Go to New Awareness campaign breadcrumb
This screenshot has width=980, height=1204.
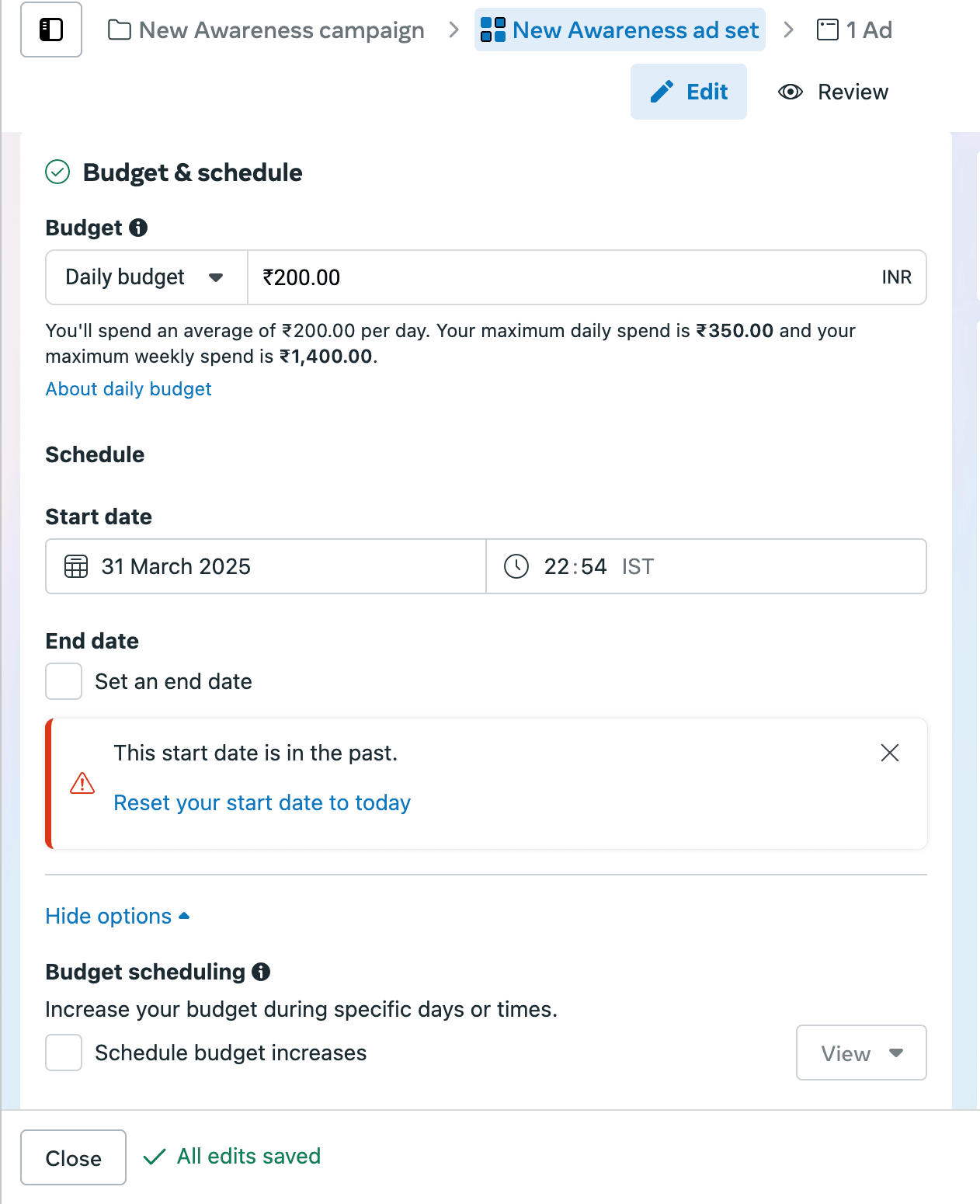point(266,30)
